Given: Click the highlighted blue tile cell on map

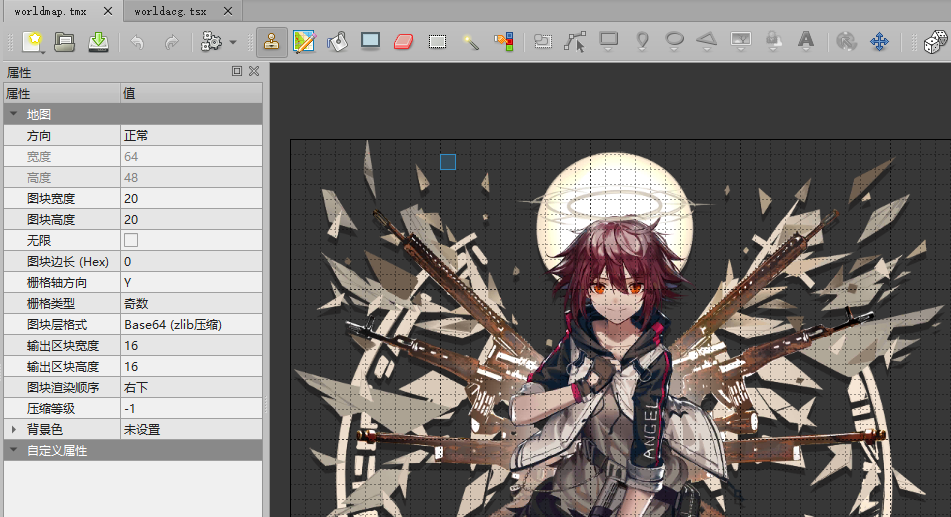Looking at the screenshot, I should point(448,162).
